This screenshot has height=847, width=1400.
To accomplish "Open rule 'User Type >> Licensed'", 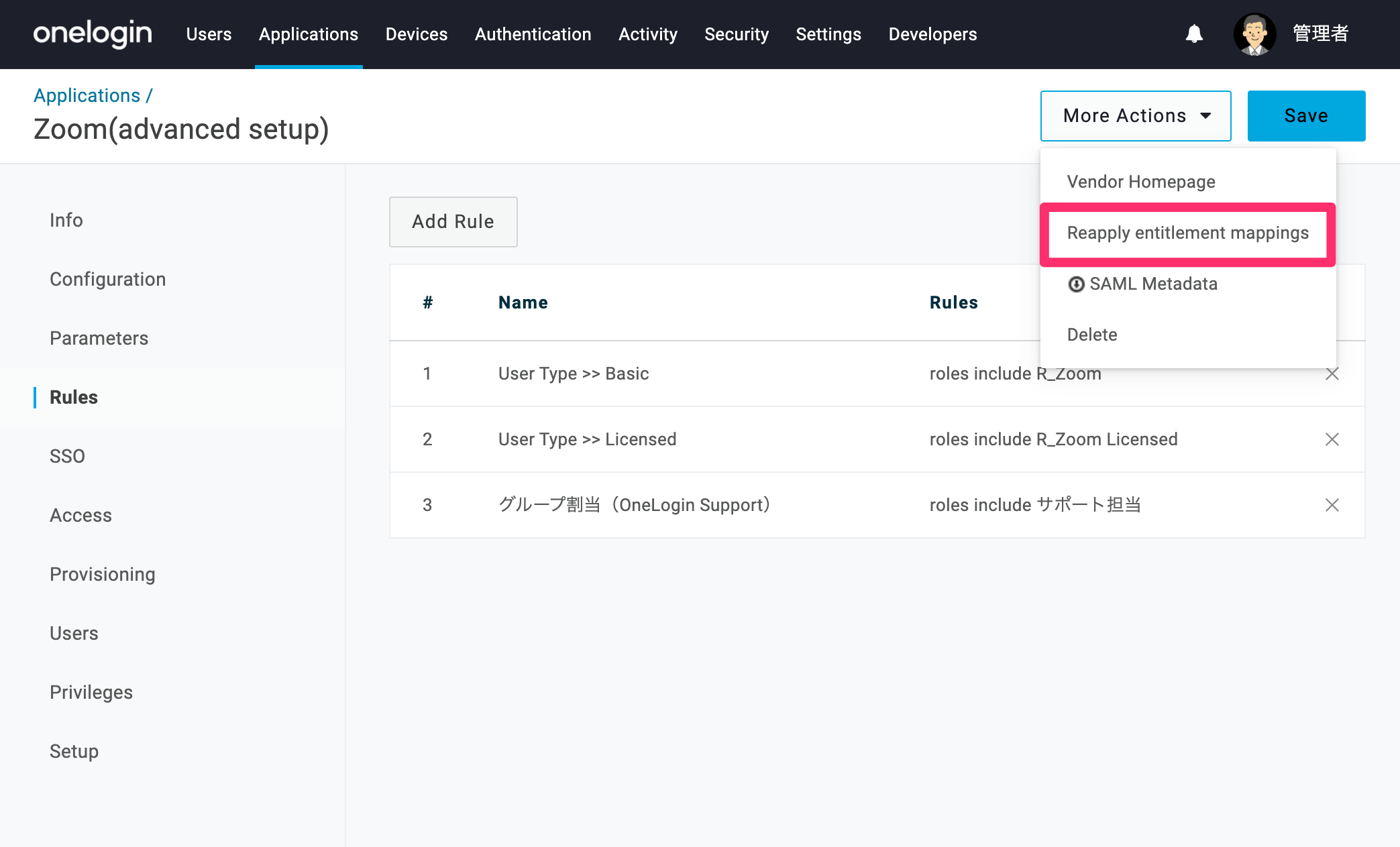I will tap(587, 439).
